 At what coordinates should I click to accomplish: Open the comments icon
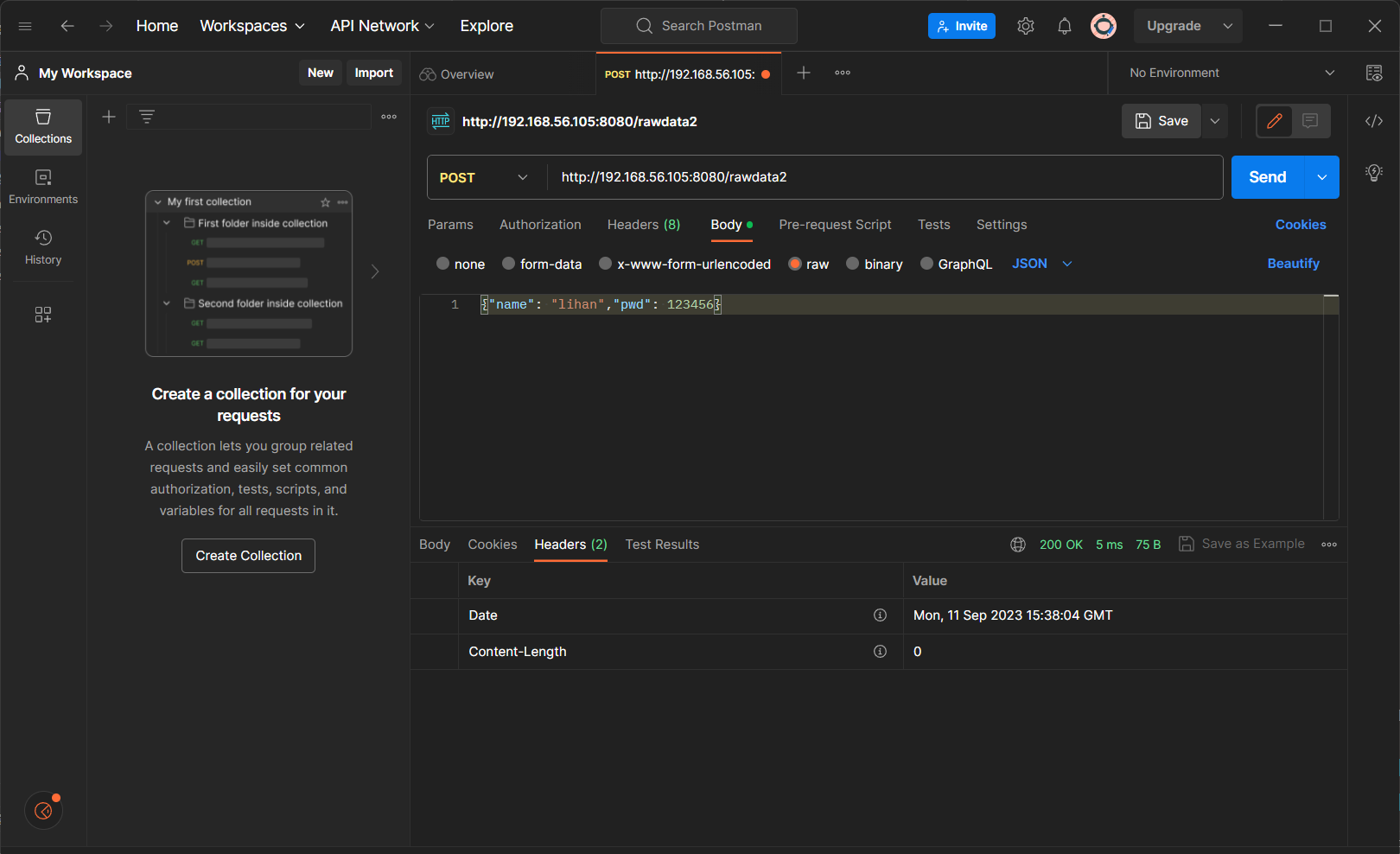pos(1310,121)
